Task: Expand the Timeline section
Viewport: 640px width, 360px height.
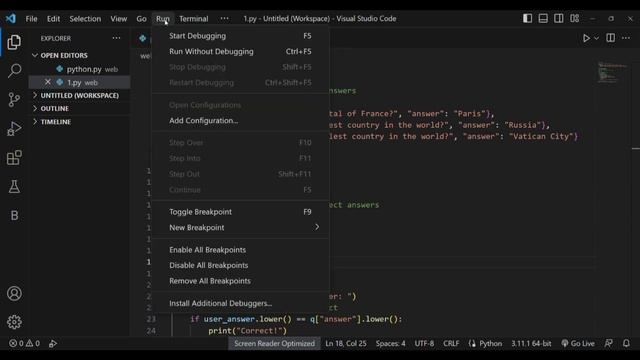Action: point(80,122)
